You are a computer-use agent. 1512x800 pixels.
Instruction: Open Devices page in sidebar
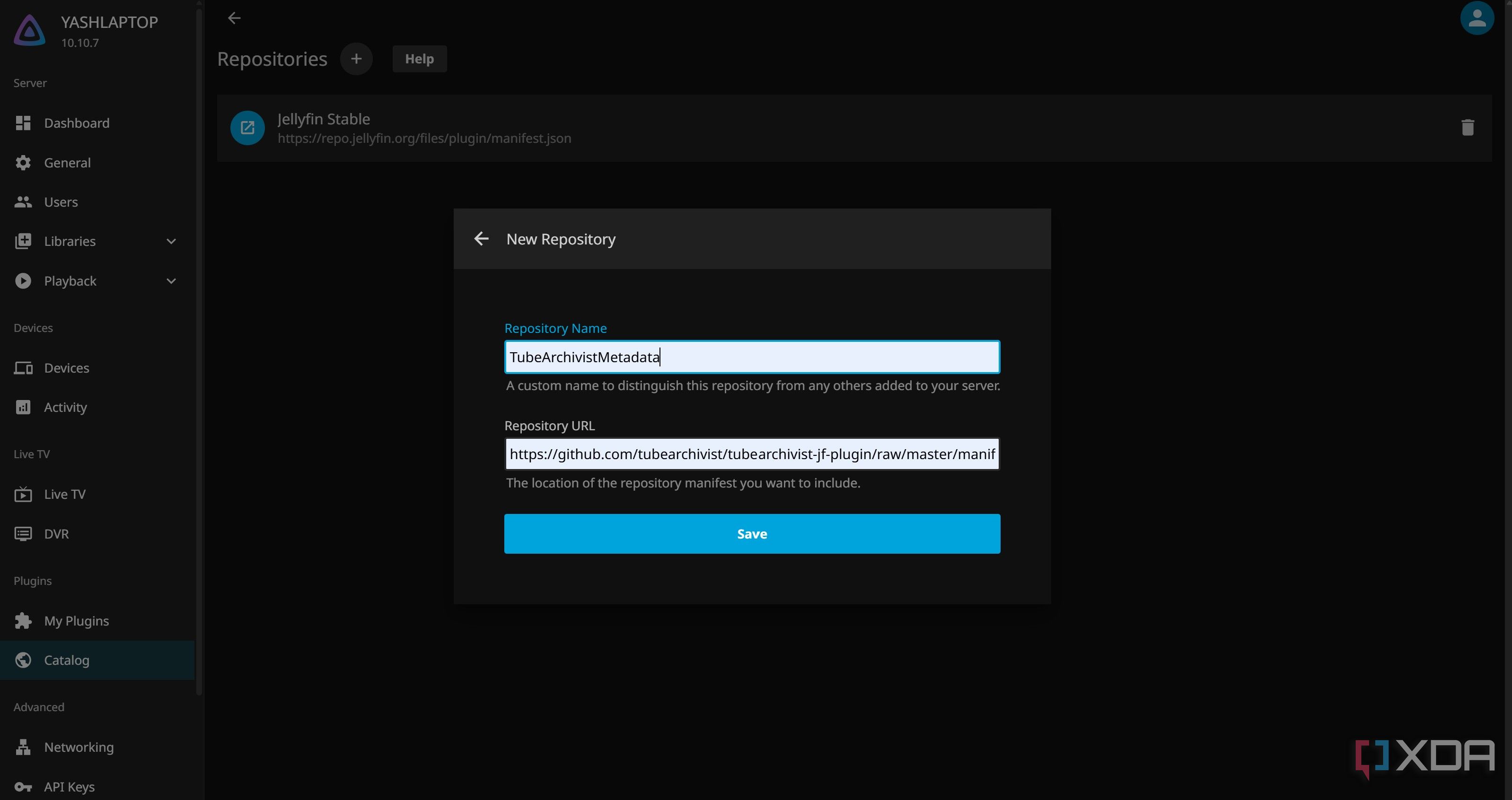pyautogui.click(x=97, y=368)
